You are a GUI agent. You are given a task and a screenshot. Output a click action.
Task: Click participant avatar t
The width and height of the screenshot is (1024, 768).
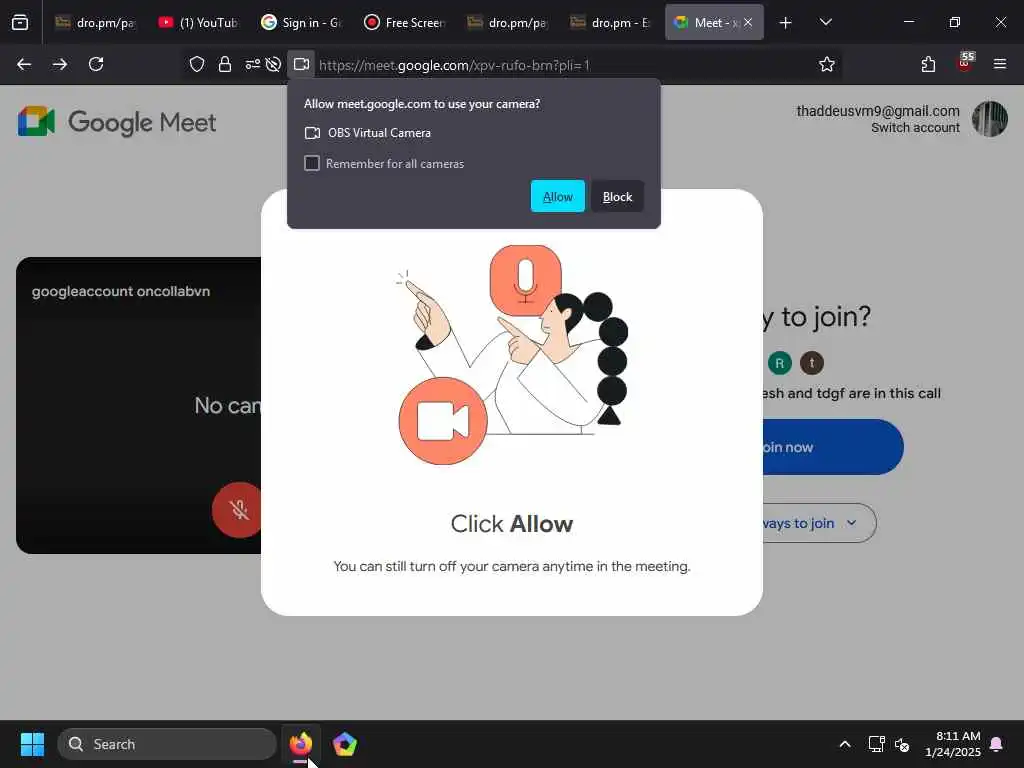[x=812, y=362]
